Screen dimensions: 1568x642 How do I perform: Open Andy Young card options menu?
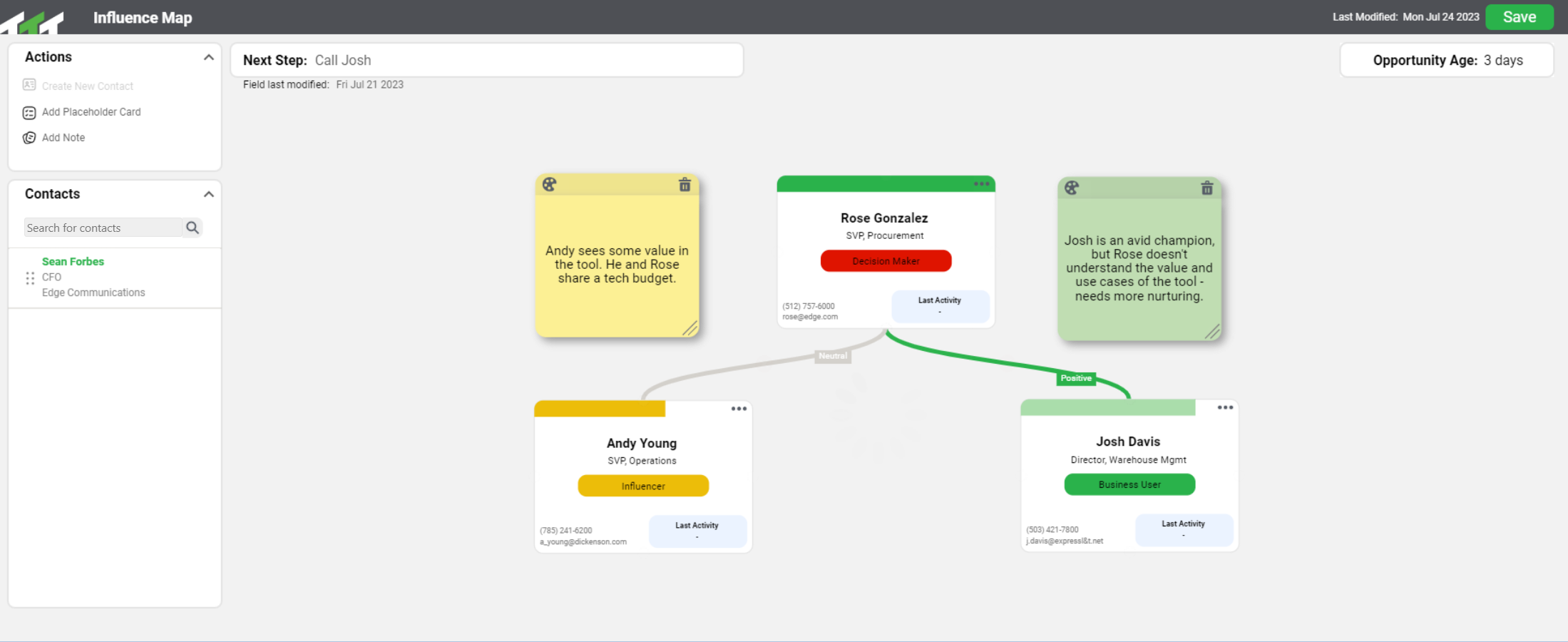point(739,409)
